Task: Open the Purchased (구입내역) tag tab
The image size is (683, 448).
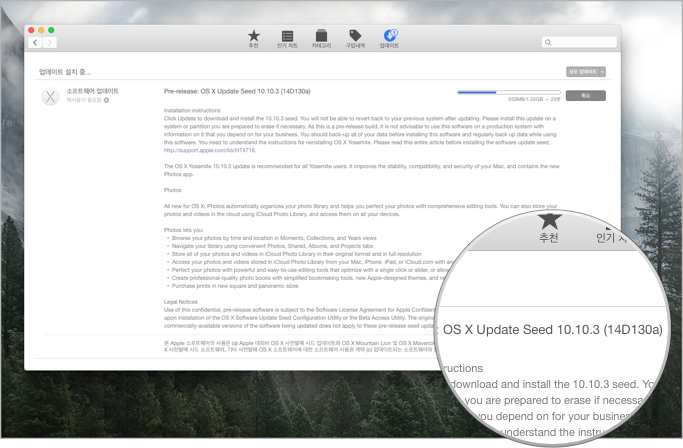Action: [x=355, y=39]
